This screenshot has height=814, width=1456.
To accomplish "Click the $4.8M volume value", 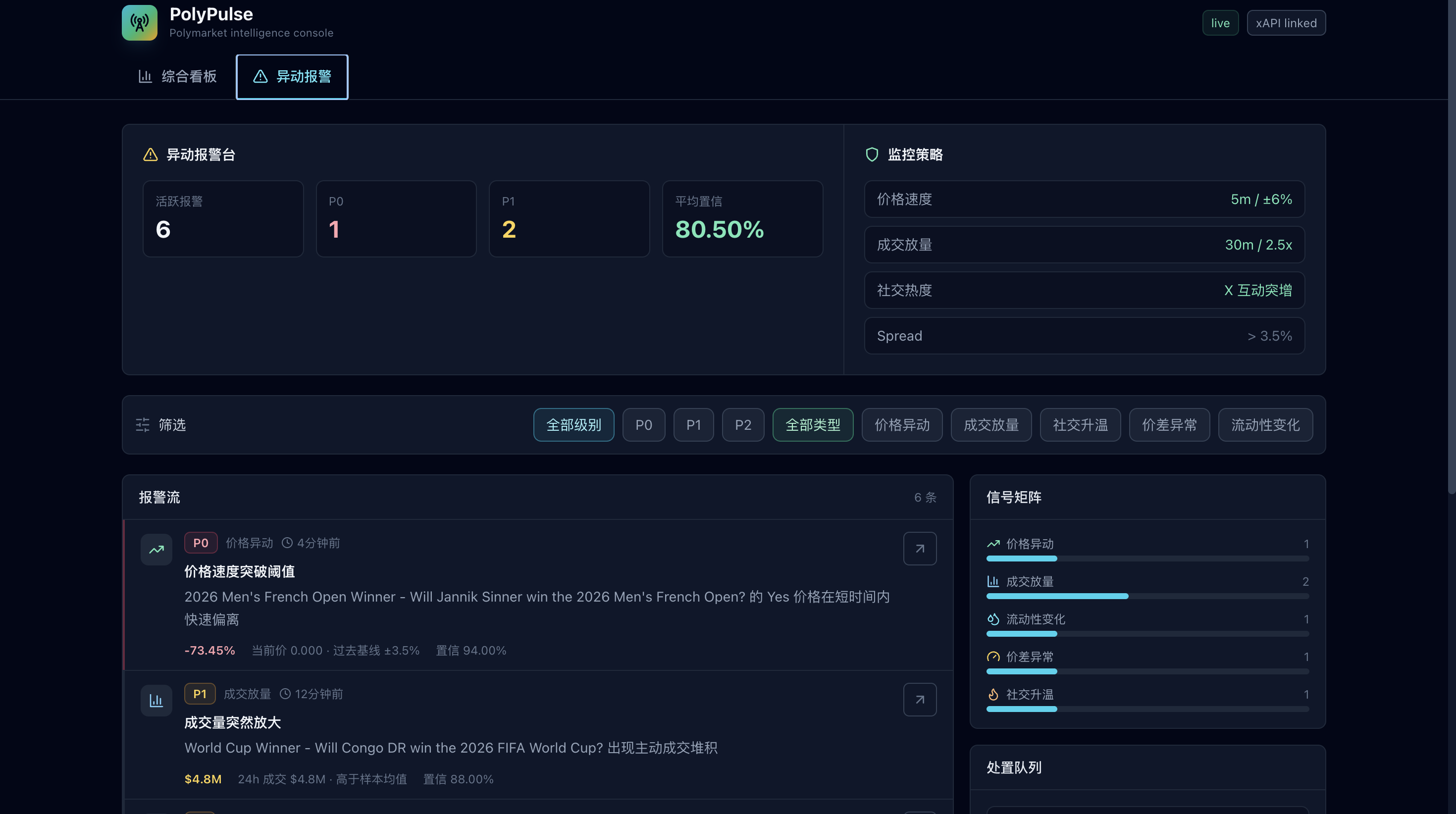I will 203,779.
